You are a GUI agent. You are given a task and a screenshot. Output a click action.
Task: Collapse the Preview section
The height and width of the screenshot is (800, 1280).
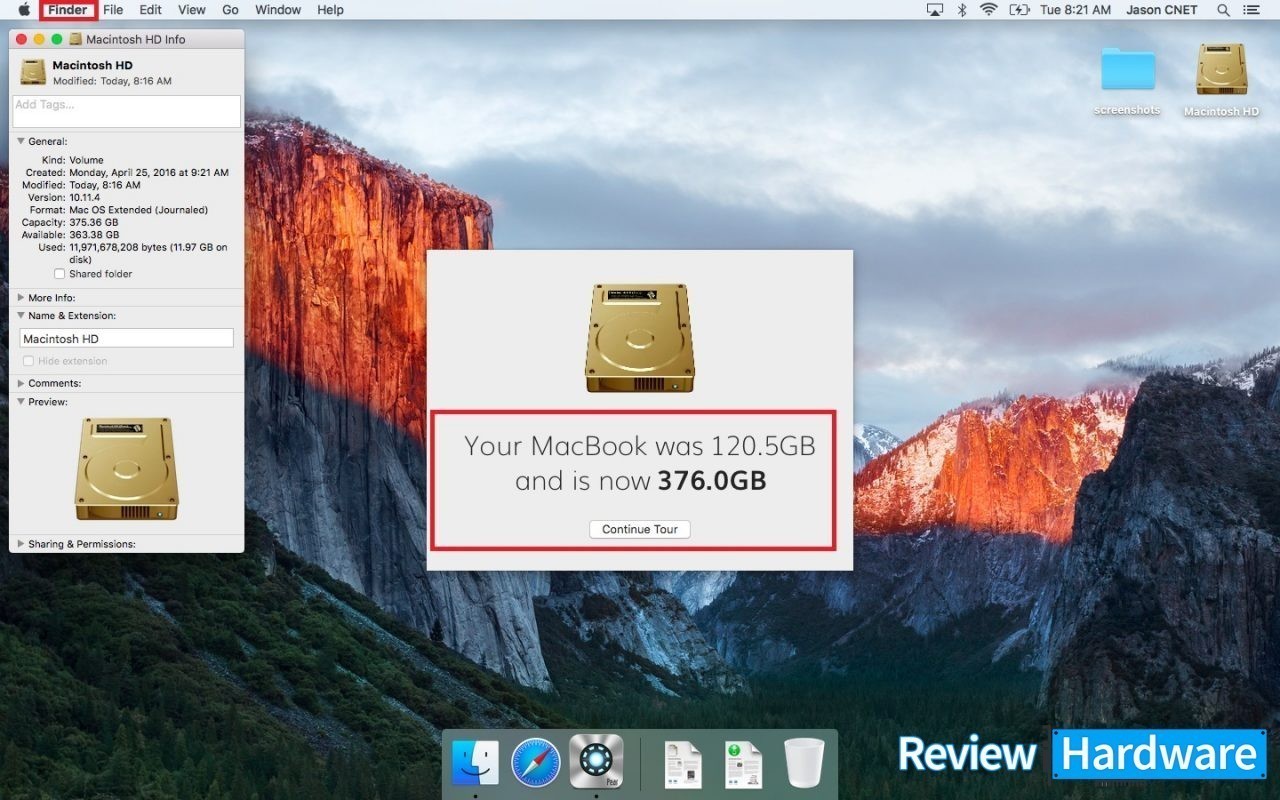[21, 402]
